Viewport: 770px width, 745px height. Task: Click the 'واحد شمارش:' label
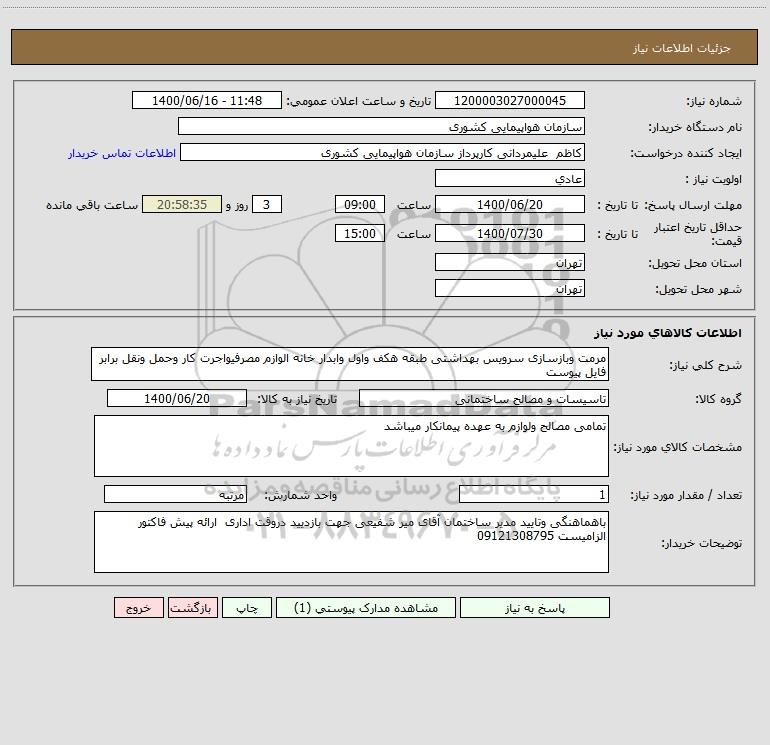coord(301,496)
